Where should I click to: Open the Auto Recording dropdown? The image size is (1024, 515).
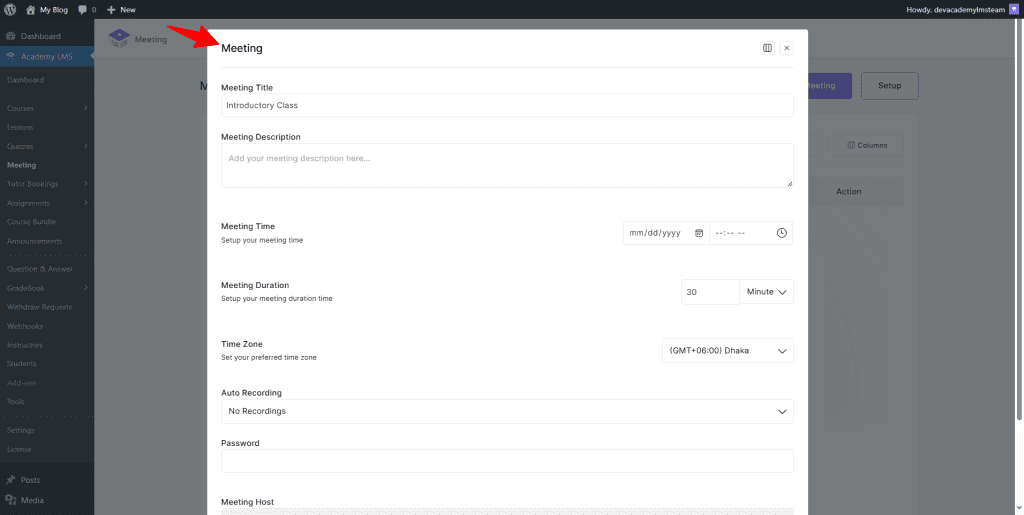point(506,411)
